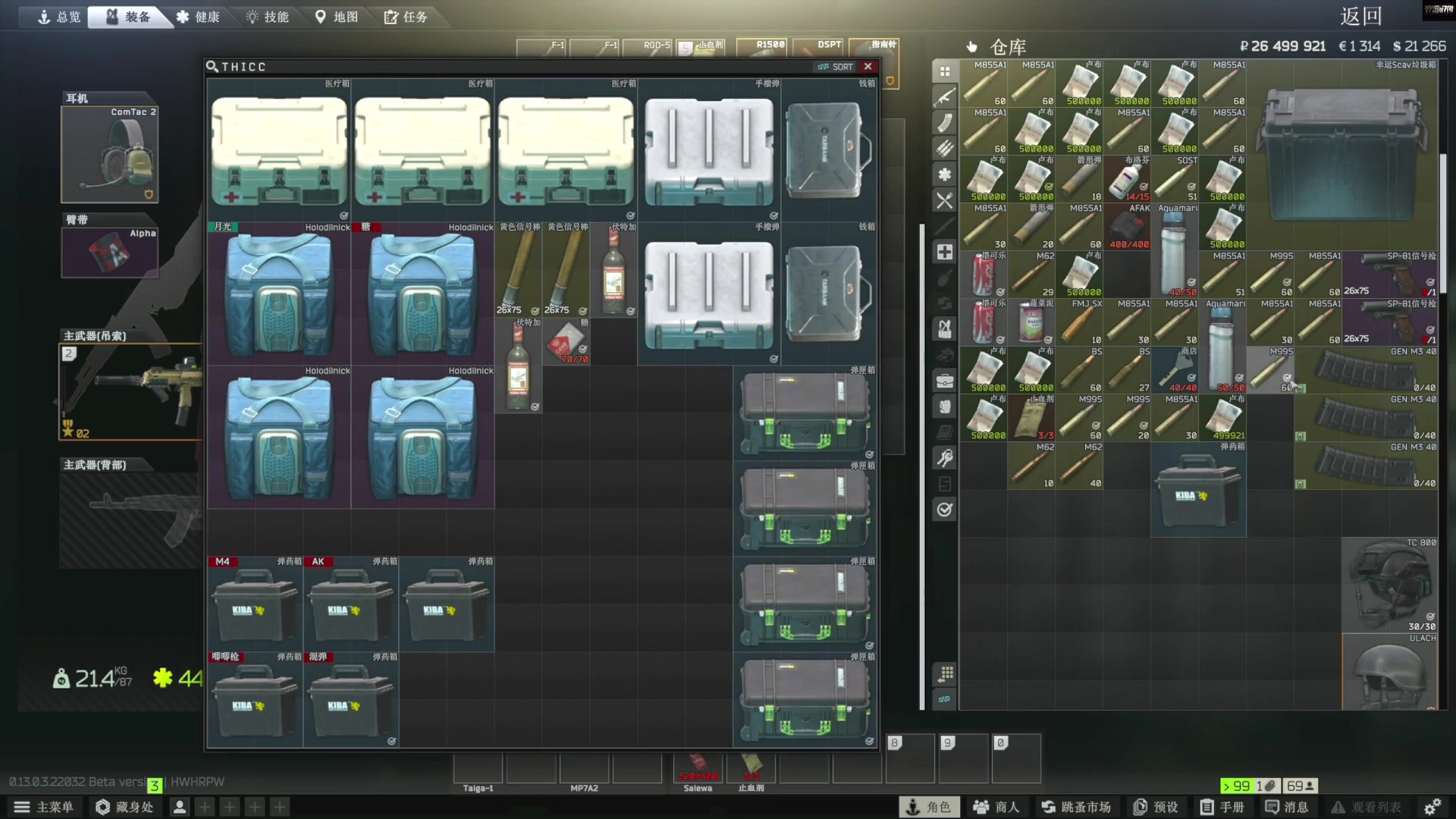Open the 地图 tab

(337, 17)
